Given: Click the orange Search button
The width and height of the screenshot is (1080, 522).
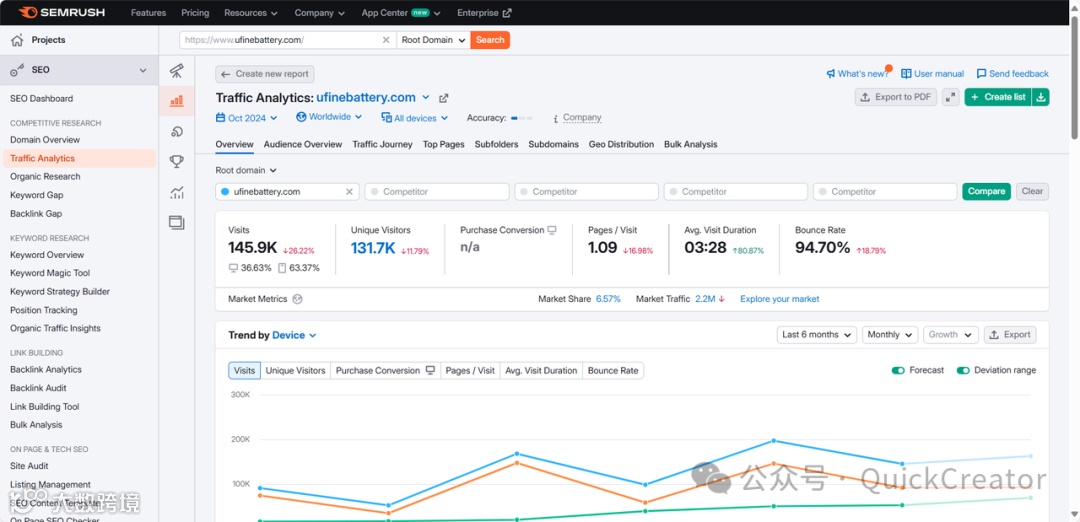Looking at the screenshot, I should click(x=490, y=40).
